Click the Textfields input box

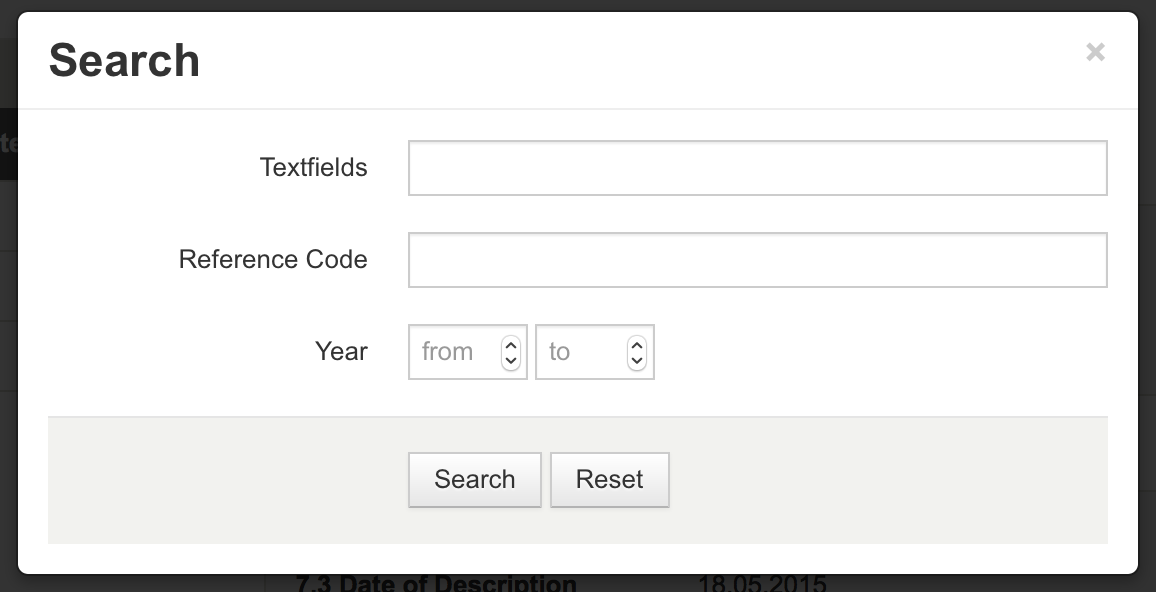pos(757,168)
